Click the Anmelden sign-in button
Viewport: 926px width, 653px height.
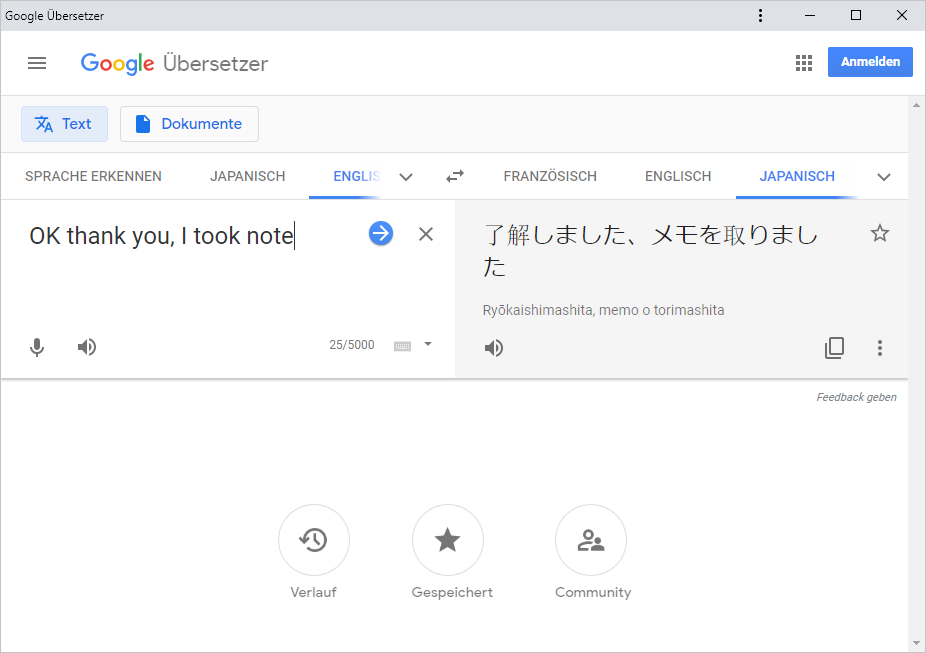tap(870, 62)
